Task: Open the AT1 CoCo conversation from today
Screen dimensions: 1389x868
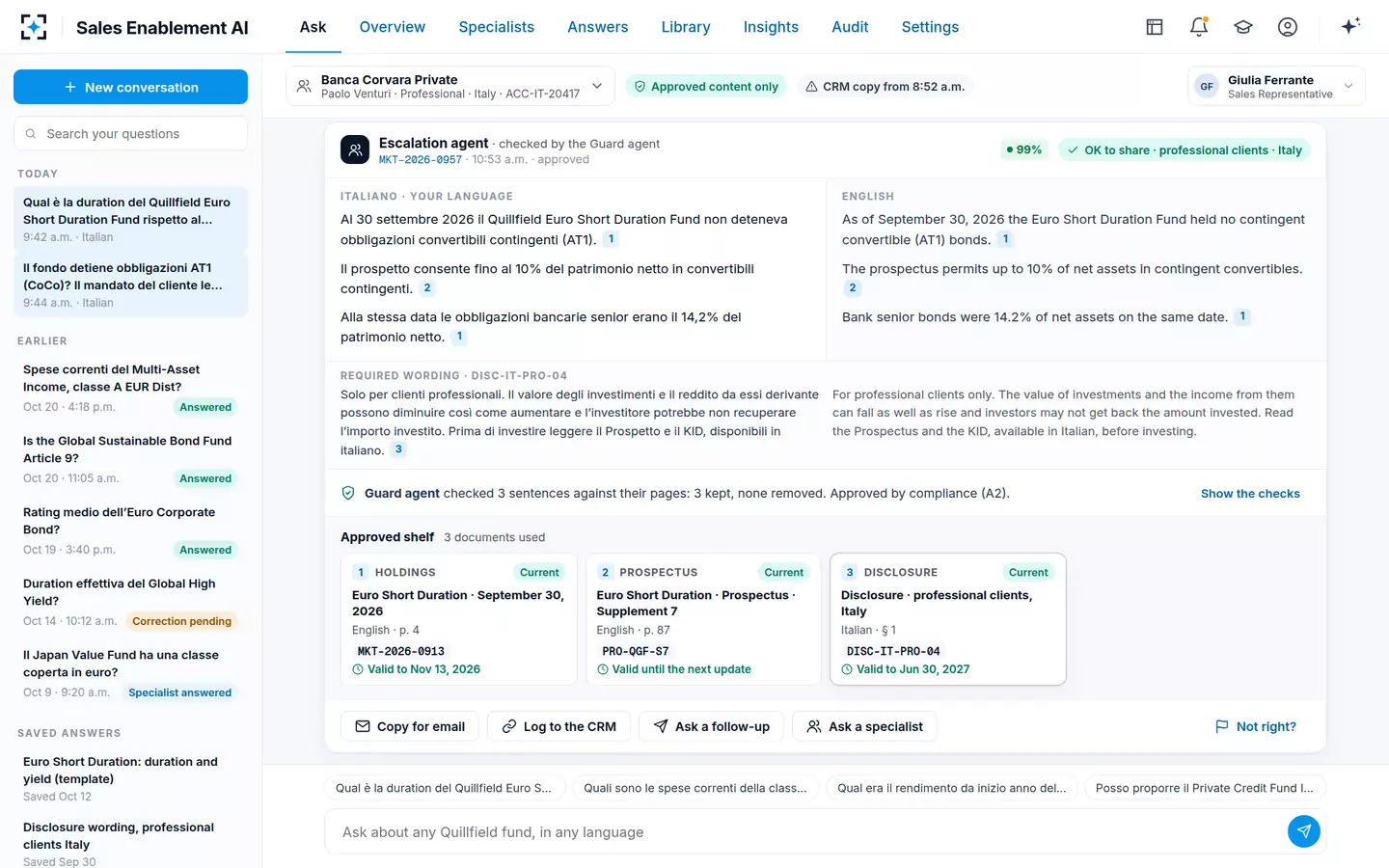Action: click(x=130, y=285)
